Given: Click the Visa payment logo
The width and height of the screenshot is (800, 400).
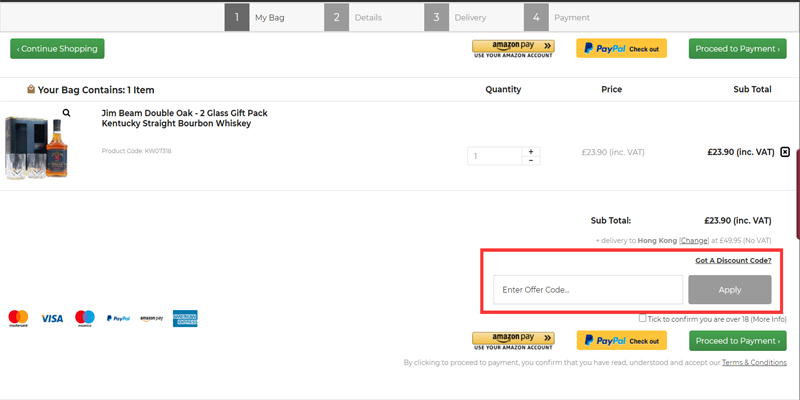Looking at the screenshot, I should (x=52, y=318).
